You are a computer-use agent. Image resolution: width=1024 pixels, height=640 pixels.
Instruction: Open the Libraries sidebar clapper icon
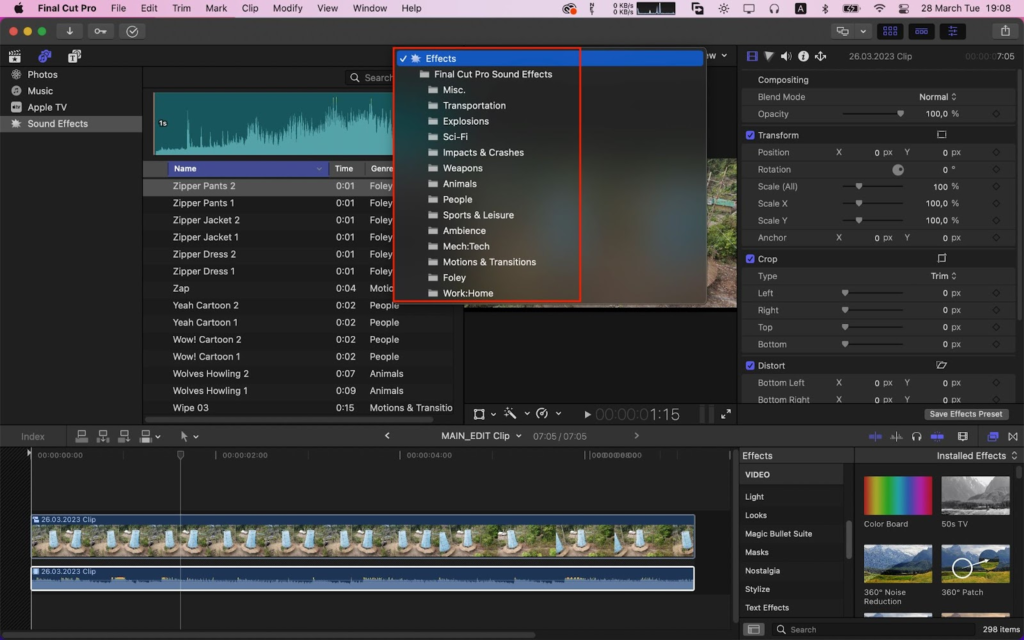[x=14, y=56]
